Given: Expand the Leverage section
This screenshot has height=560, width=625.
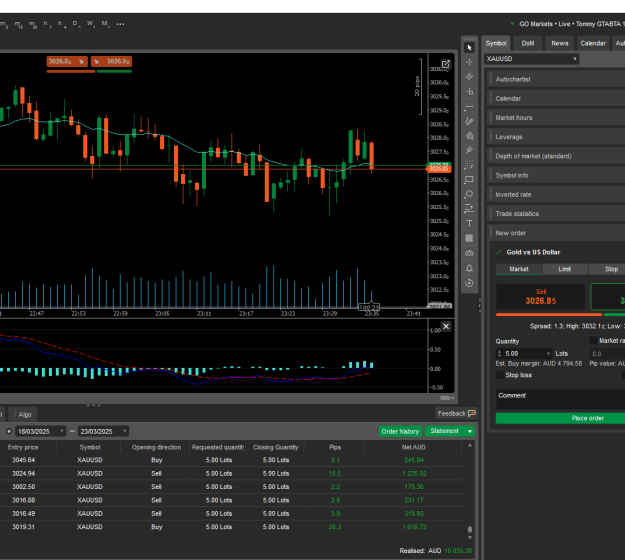Looking at the screenshot, I should pyautogui.click(x=556, y=137).
